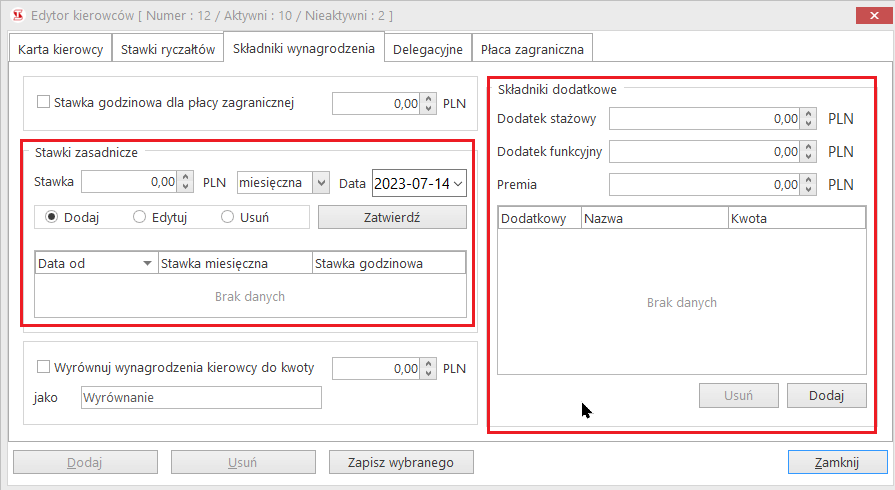
Task: Click Kwota column header
Action: (x=797, y=218)
